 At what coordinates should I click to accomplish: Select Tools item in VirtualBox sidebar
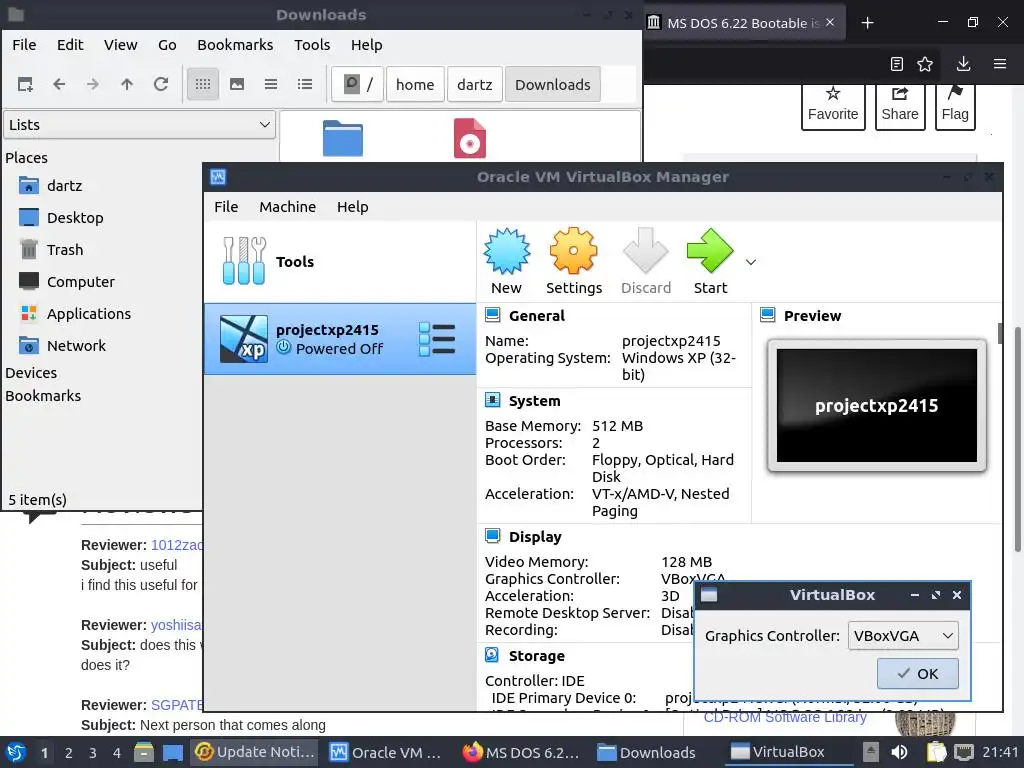(340, 262)
